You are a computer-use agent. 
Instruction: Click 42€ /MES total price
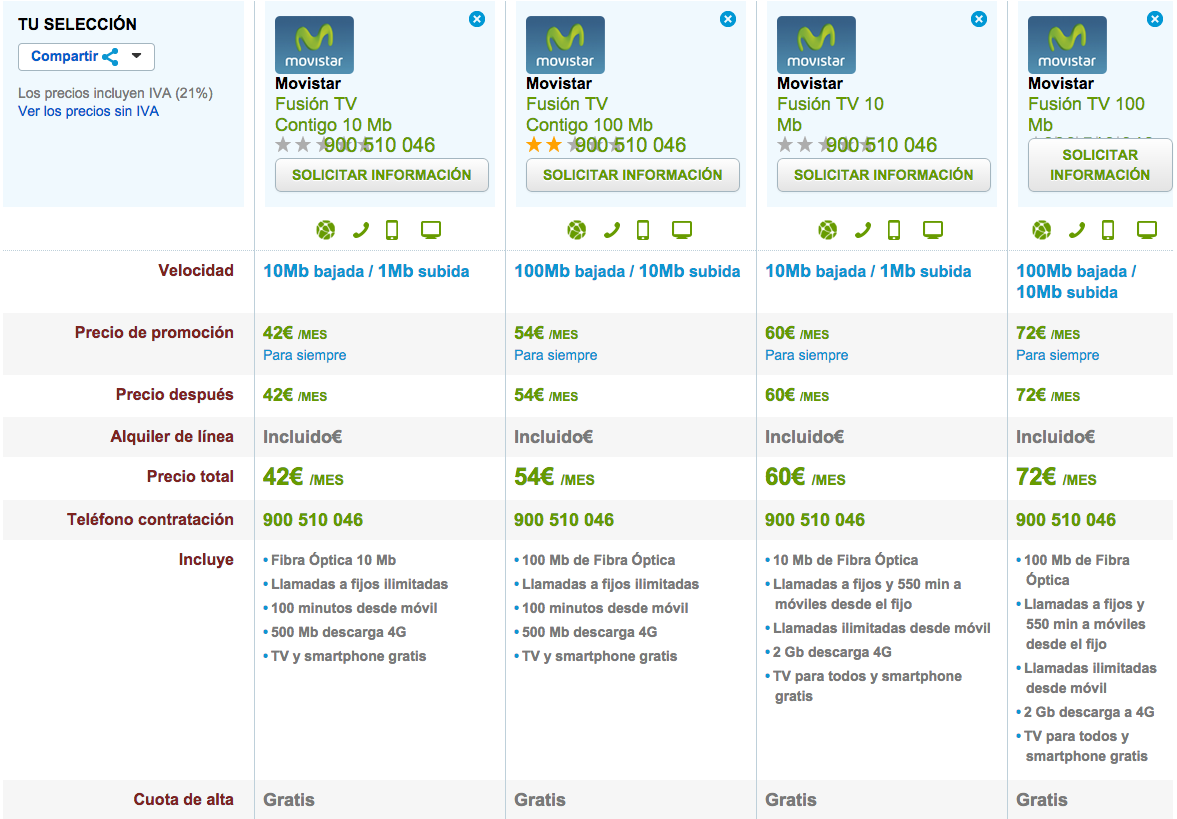coord(303,477)
